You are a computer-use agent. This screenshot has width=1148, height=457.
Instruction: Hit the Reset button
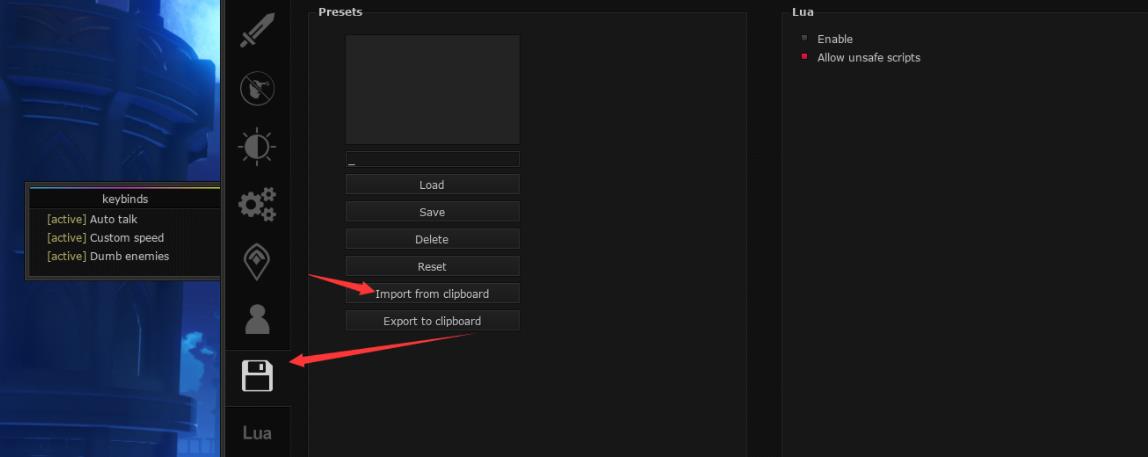tap(432, 267)
